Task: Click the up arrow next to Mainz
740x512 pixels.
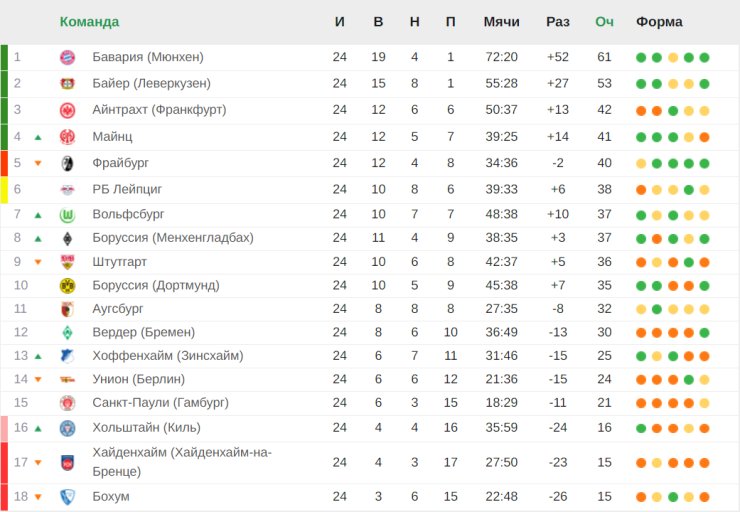Action: 38,137
